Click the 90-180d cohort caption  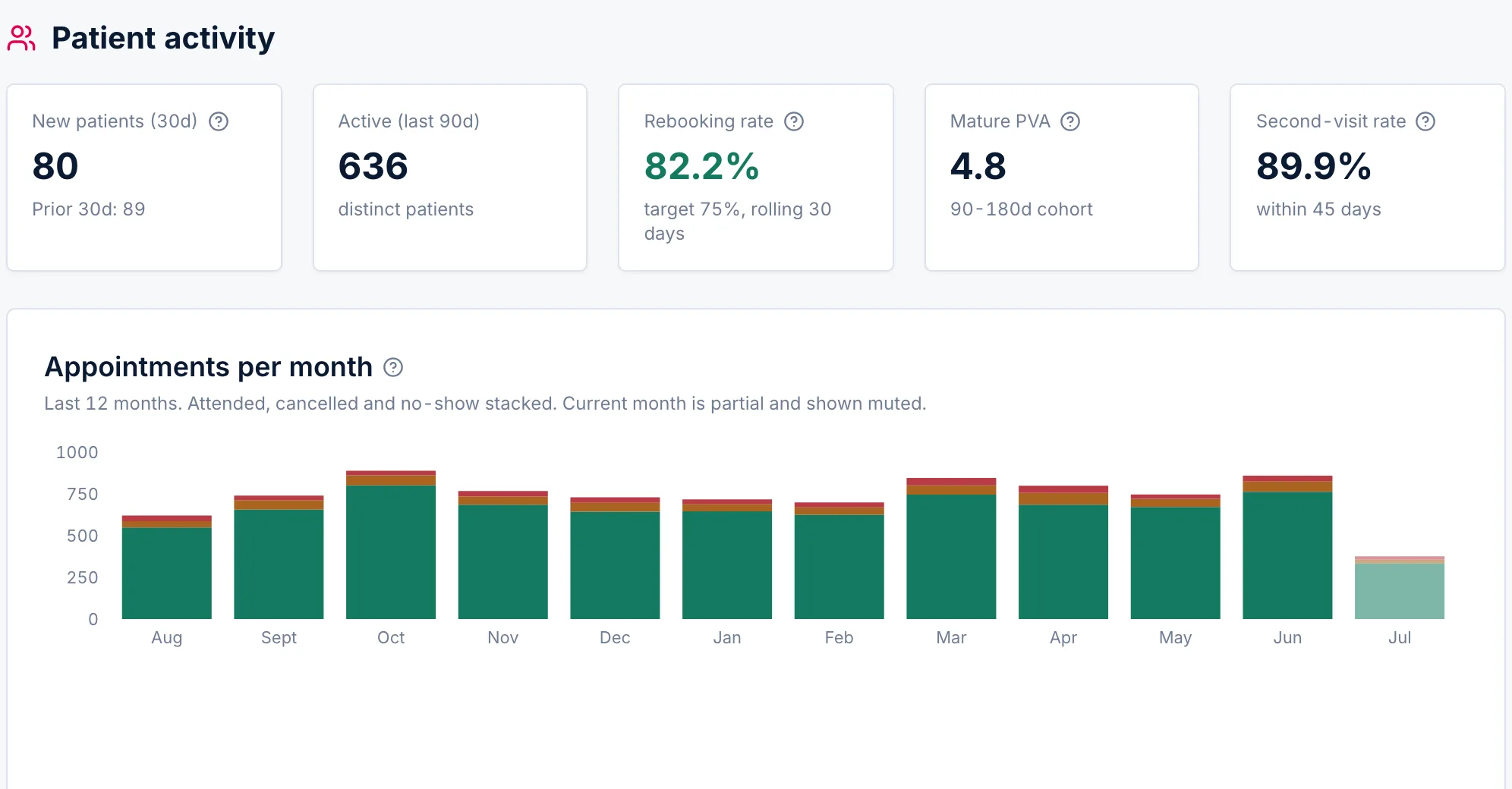[x=1021, y=209]
